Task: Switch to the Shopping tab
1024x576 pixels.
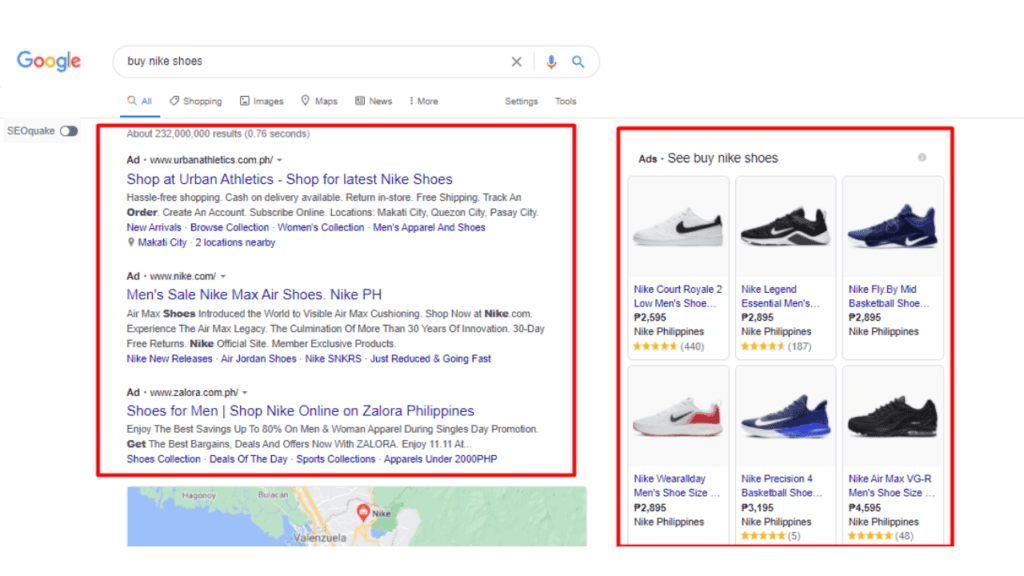Action: coord(195,100)
